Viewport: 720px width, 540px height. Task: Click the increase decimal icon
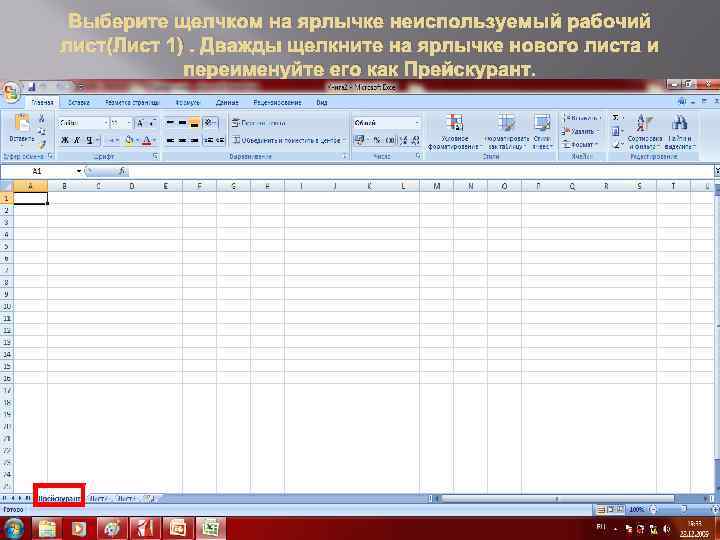(x=404, y=140)
